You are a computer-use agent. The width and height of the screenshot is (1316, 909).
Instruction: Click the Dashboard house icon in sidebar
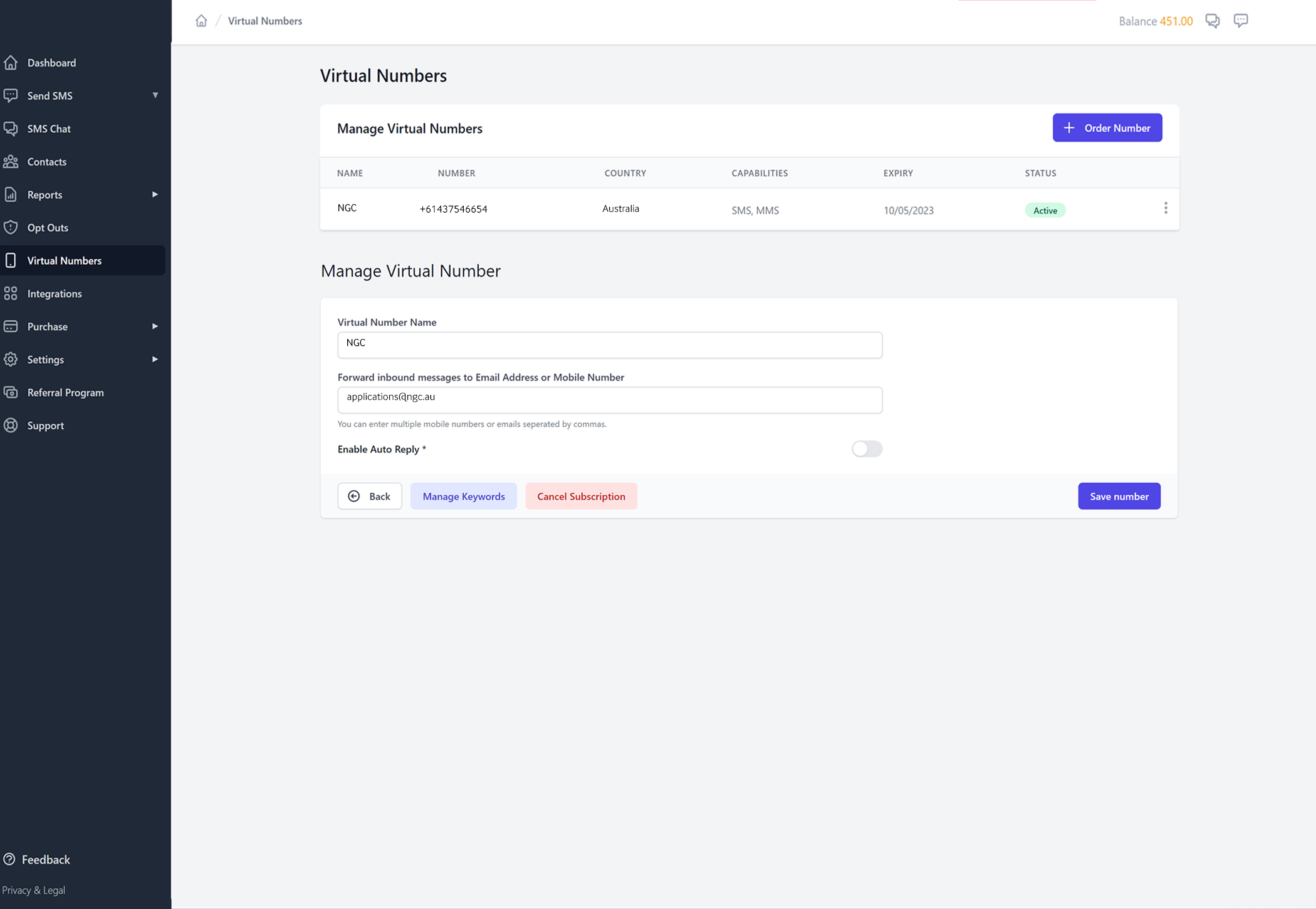click(11, 63)
